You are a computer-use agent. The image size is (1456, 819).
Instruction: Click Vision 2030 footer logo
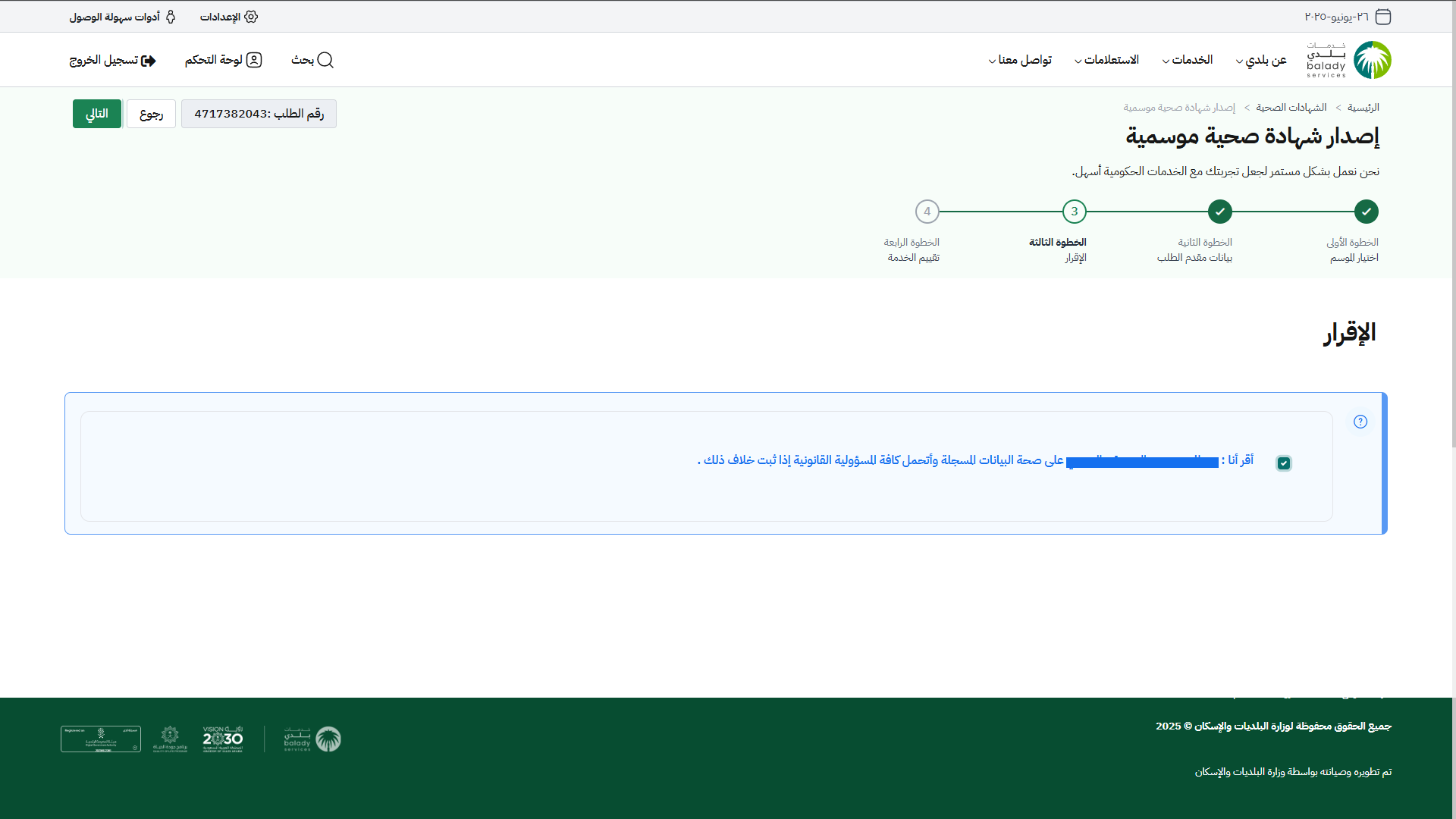[x=223, y=739]
